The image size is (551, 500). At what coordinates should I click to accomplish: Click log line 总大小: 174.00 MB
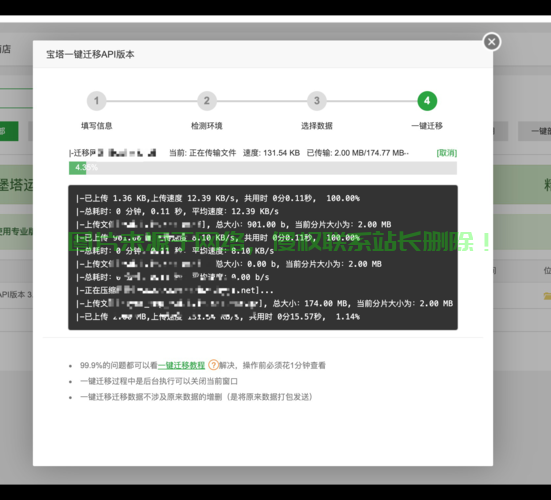[264, 304]
